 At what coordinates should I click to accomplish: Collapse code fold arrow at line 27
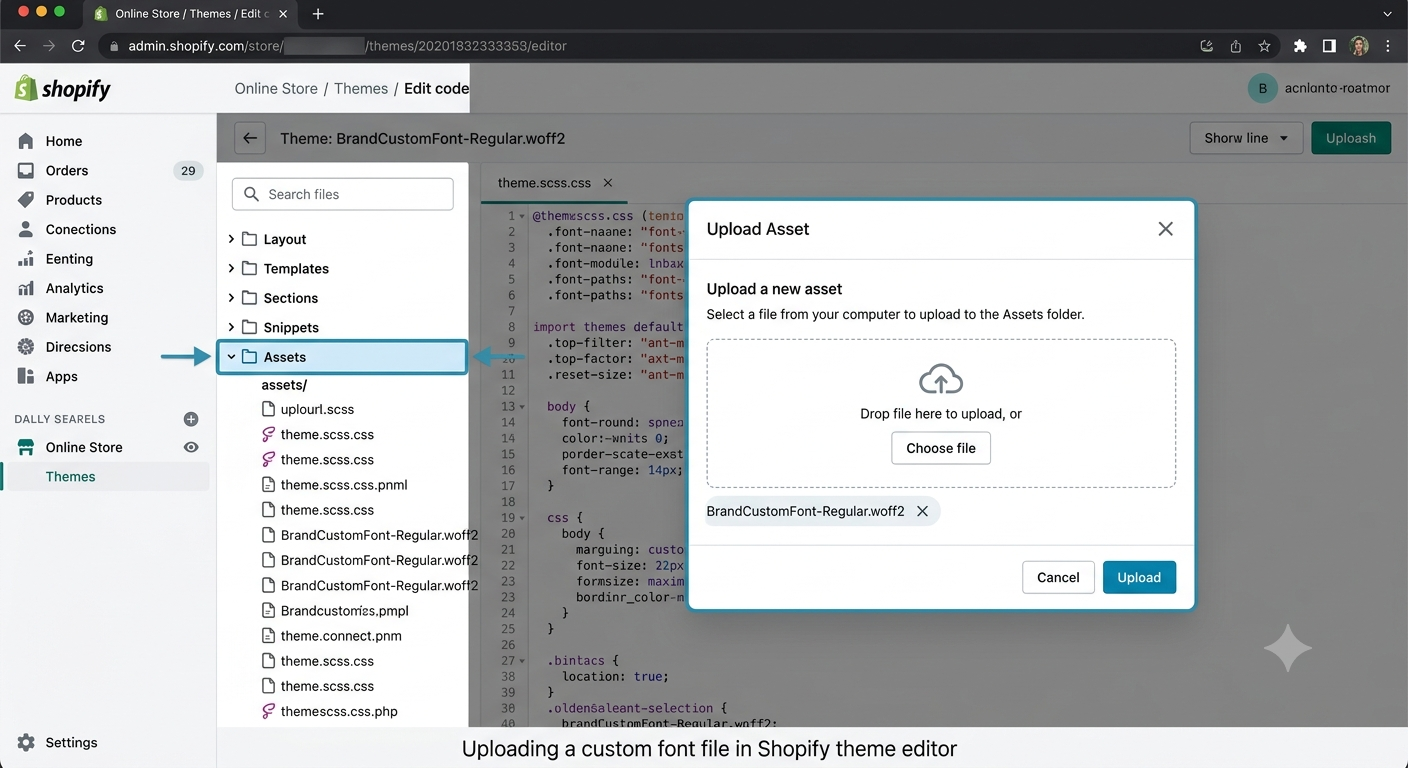[x=522, y=661]
